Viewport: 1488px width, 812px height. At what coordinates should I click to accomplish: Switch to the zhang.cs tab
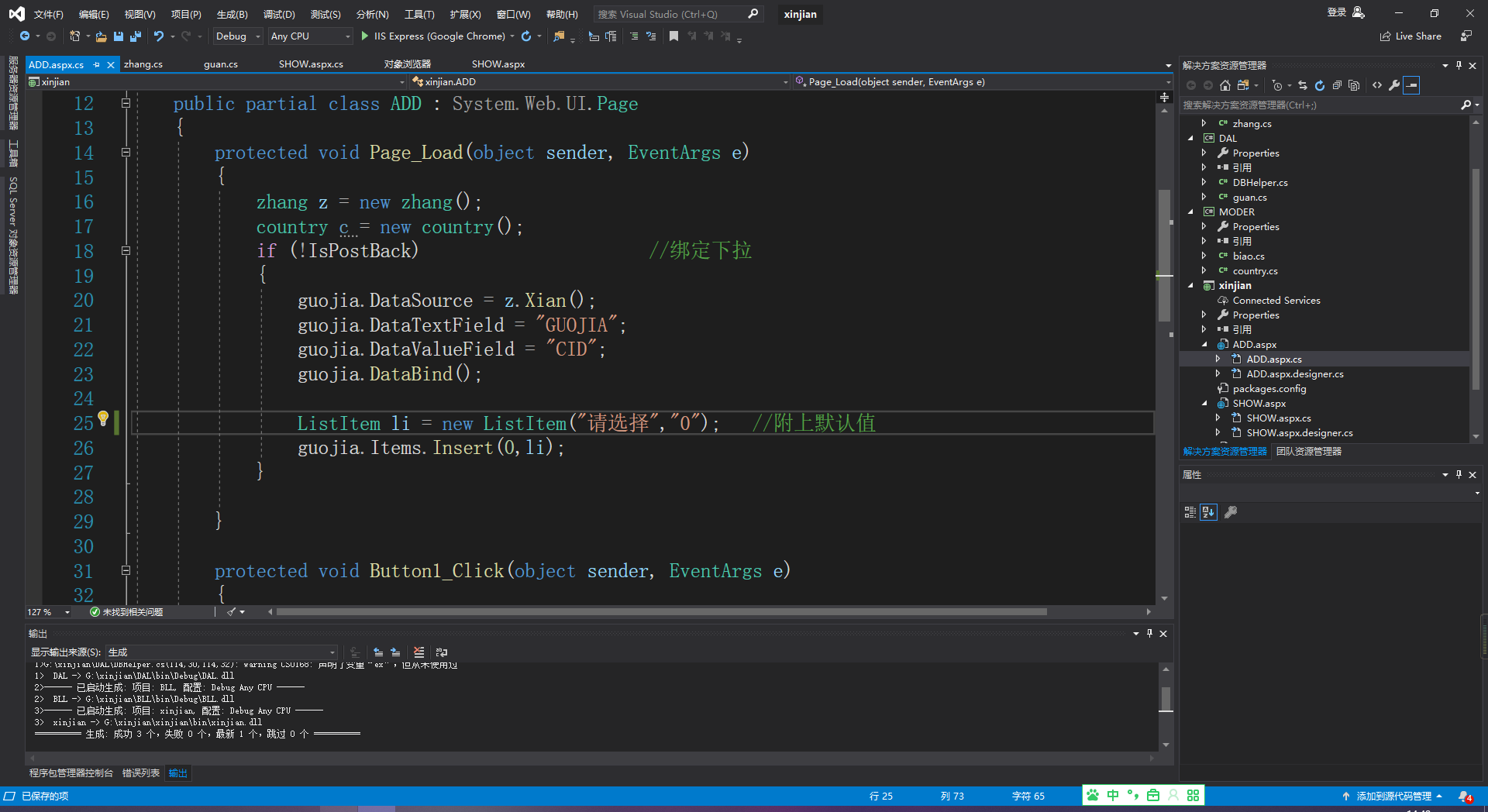143,64
